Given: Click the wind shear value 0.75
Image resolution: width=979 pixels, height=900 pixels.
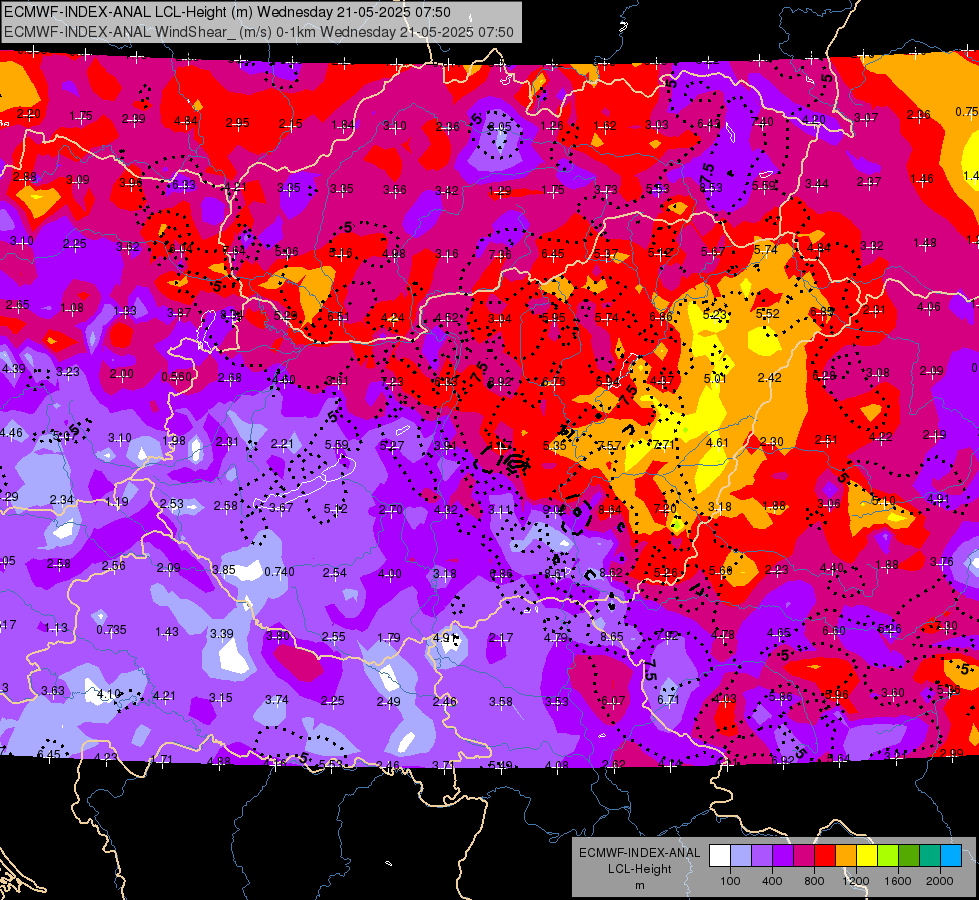Looking at the screenshot, I should click(967, 111).
